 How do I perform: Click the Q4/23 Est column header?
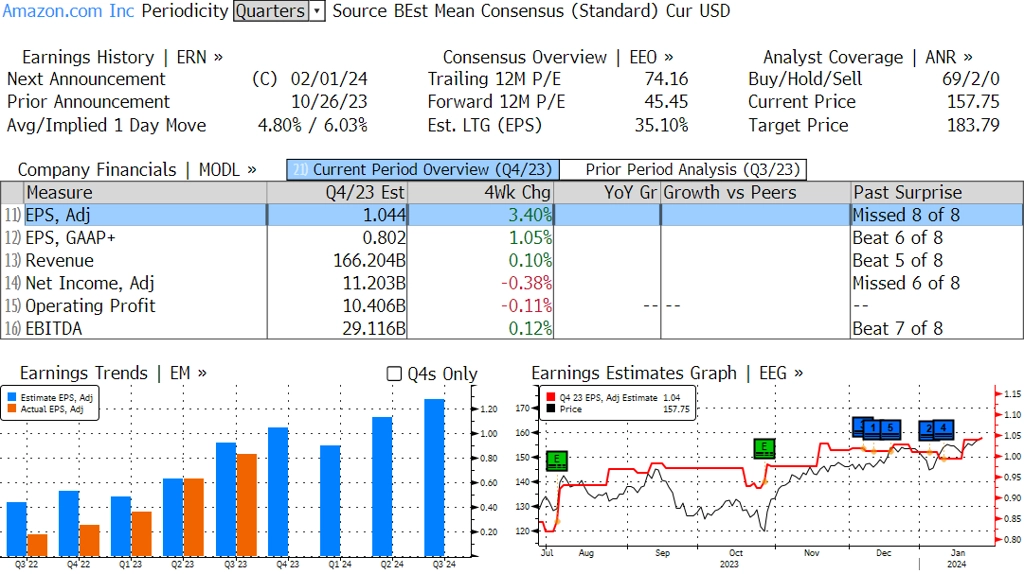pyautogui.click(x=337, y=193)
